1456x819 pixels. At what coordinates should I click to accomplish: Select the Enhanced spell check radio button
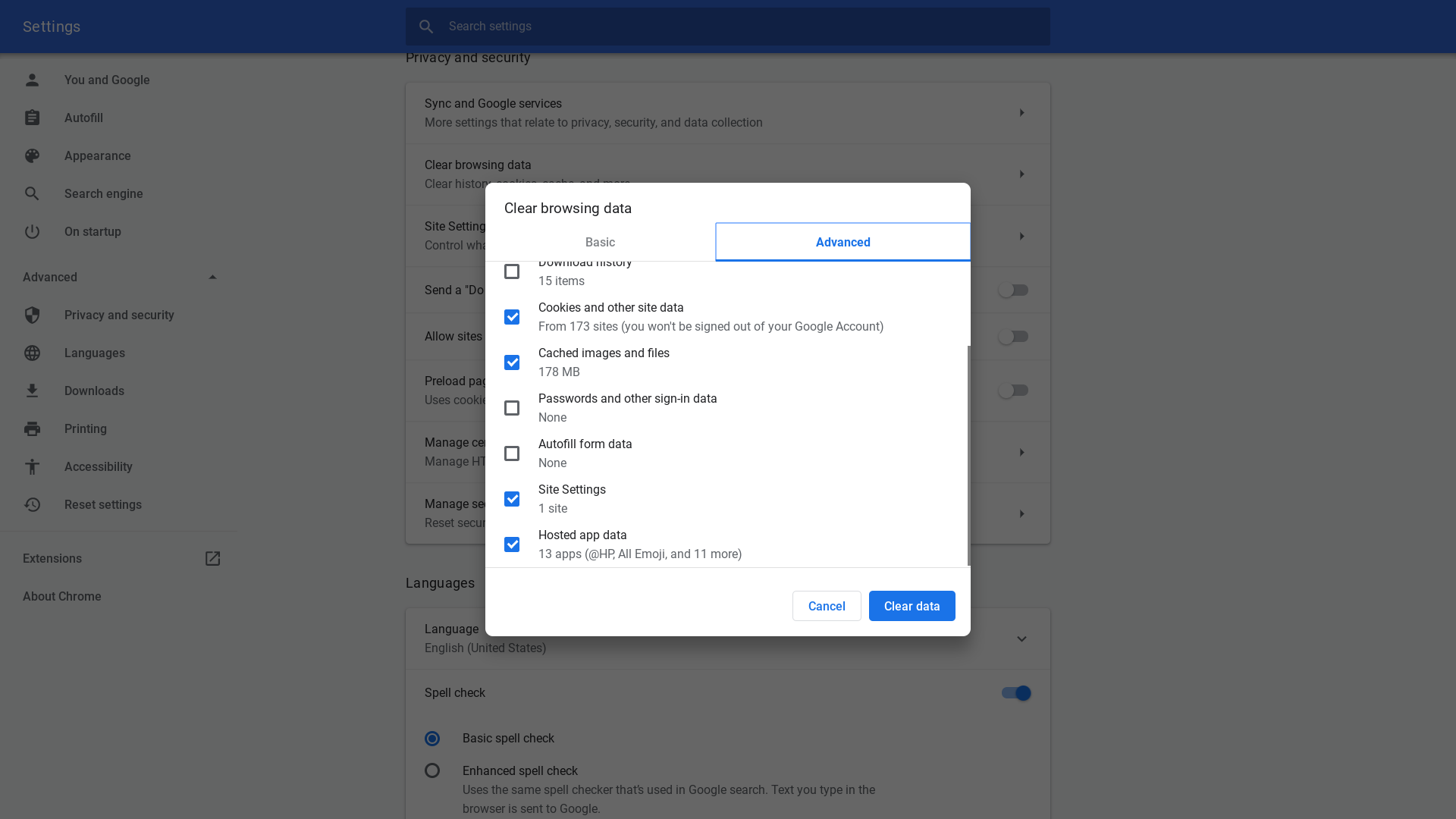432,770
